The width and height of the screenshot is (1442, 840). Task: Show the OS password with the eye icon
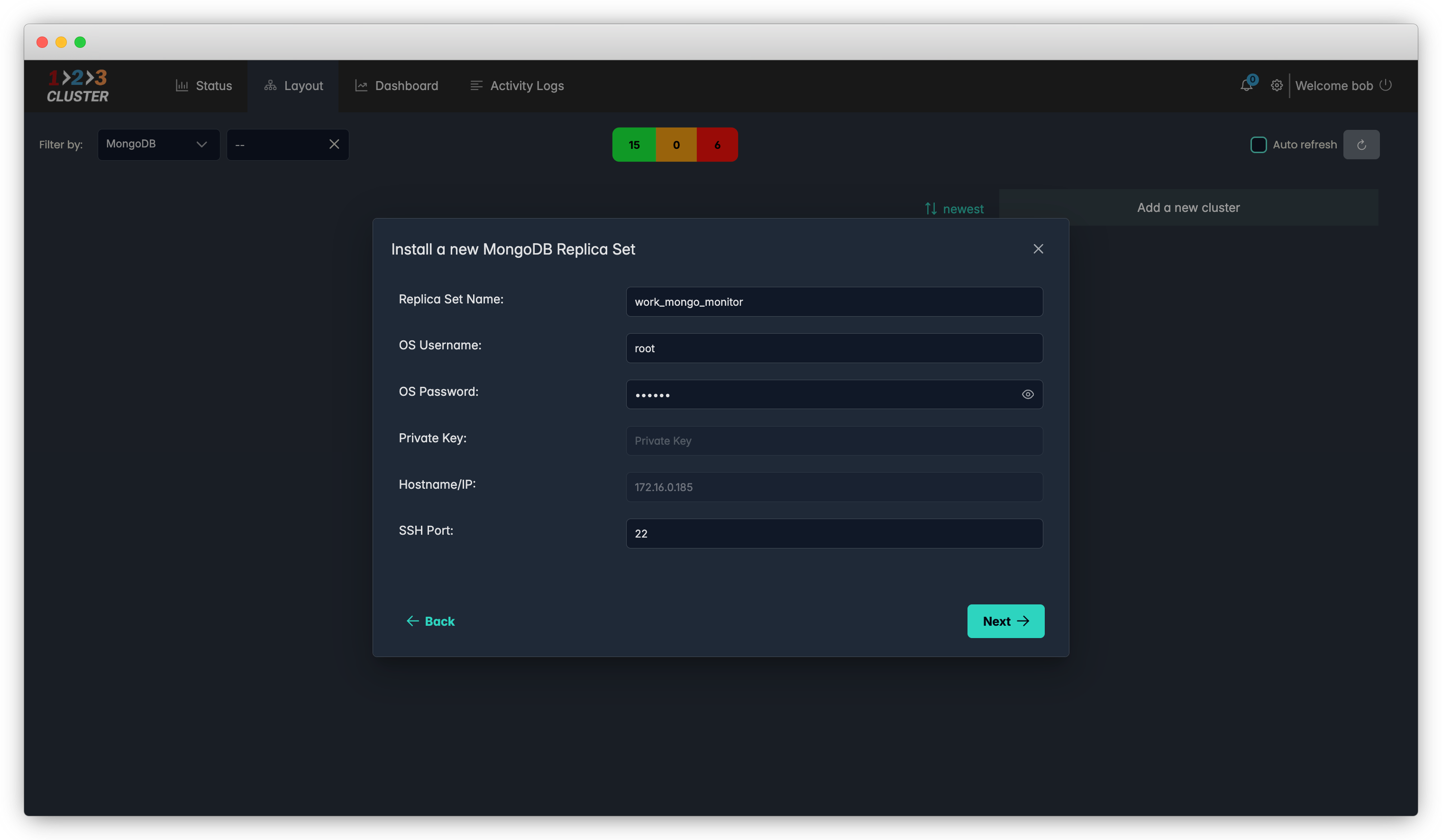[x=1027, y=394]
